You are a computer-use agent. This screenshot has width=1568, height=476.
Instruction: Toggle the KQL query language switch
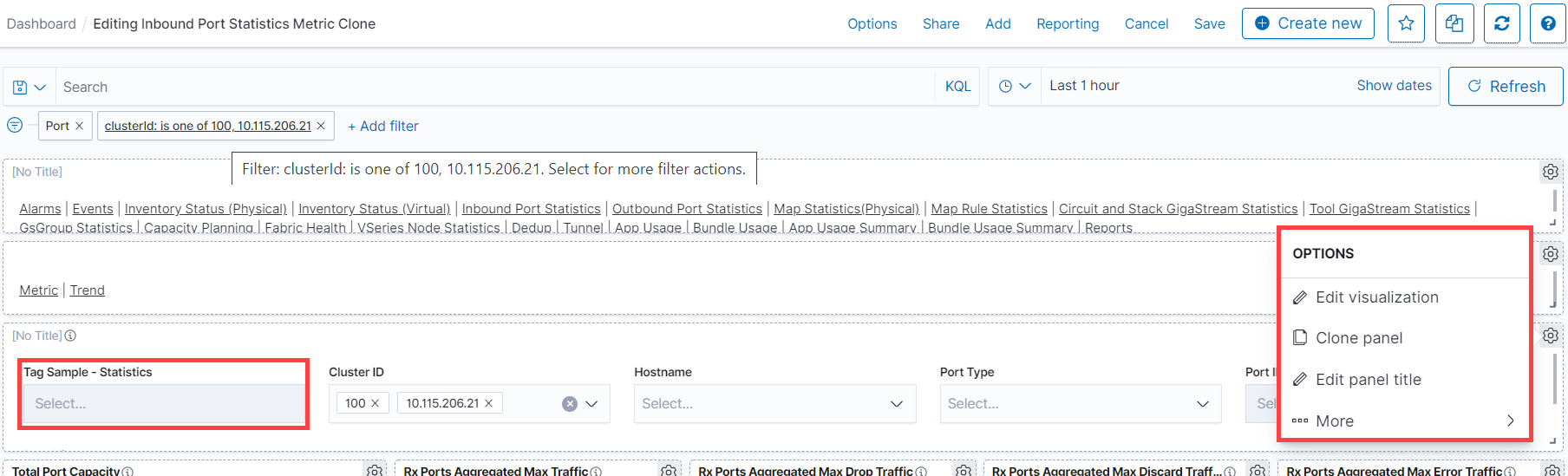pos(957,87)
